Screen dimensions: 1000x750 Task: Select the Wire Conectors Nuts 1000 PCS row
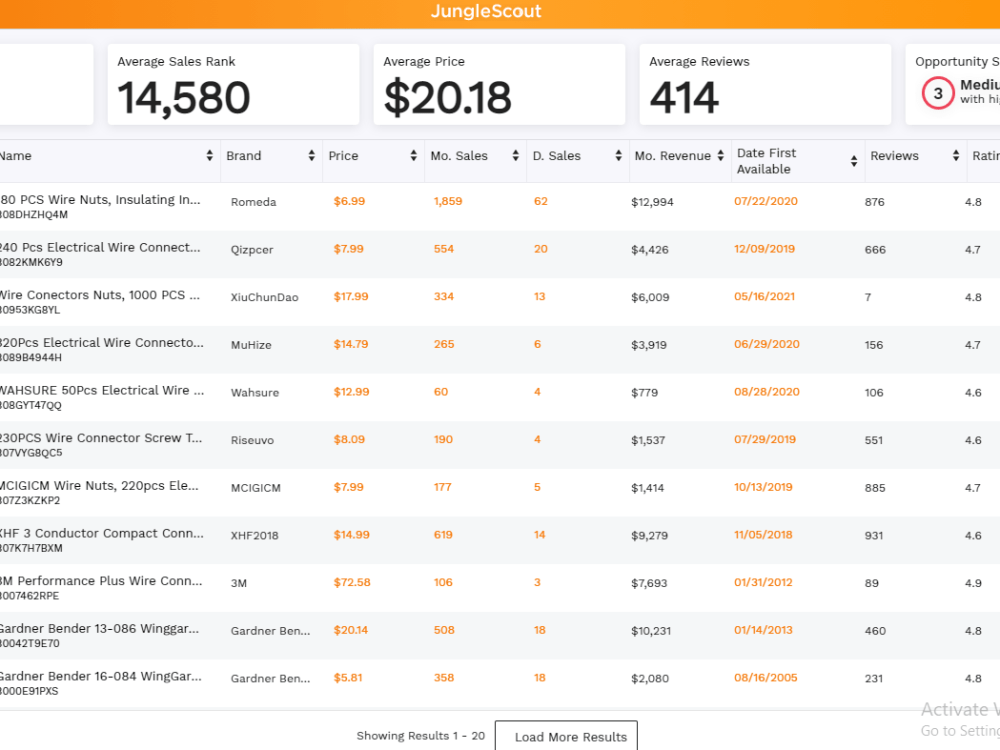tap(500, 302)
